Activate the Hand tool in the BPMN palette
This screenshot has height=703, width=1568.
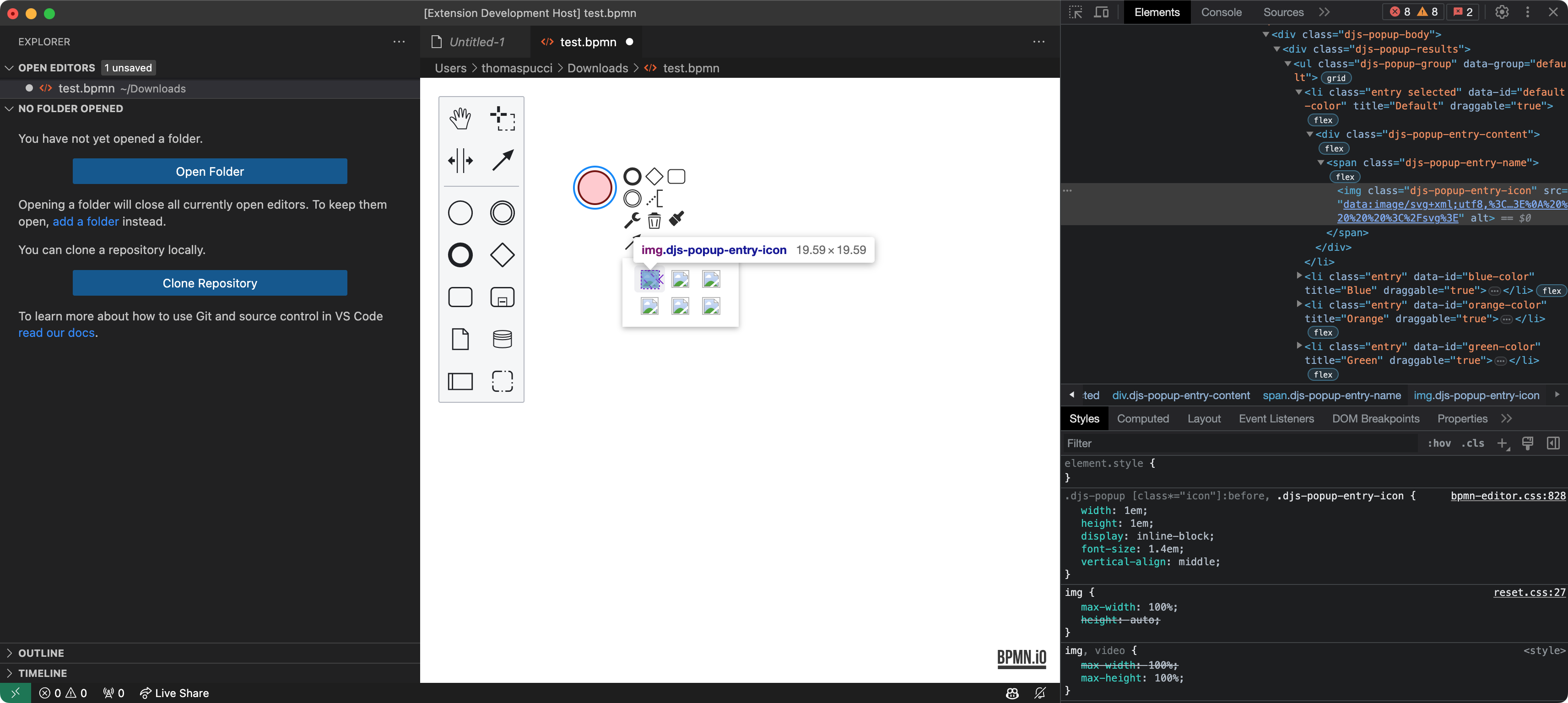(x=460, y=119)
